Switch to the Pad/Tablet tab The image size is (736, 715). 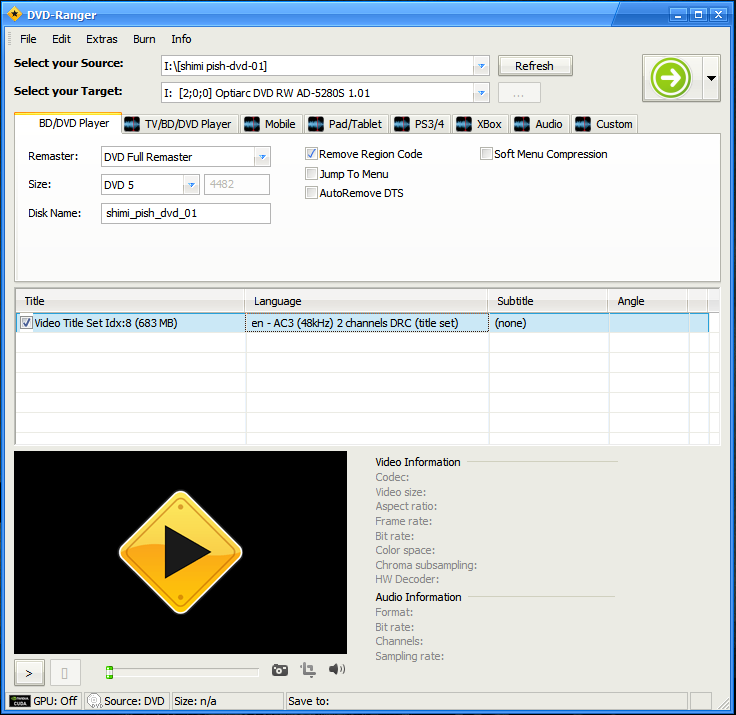346,124
